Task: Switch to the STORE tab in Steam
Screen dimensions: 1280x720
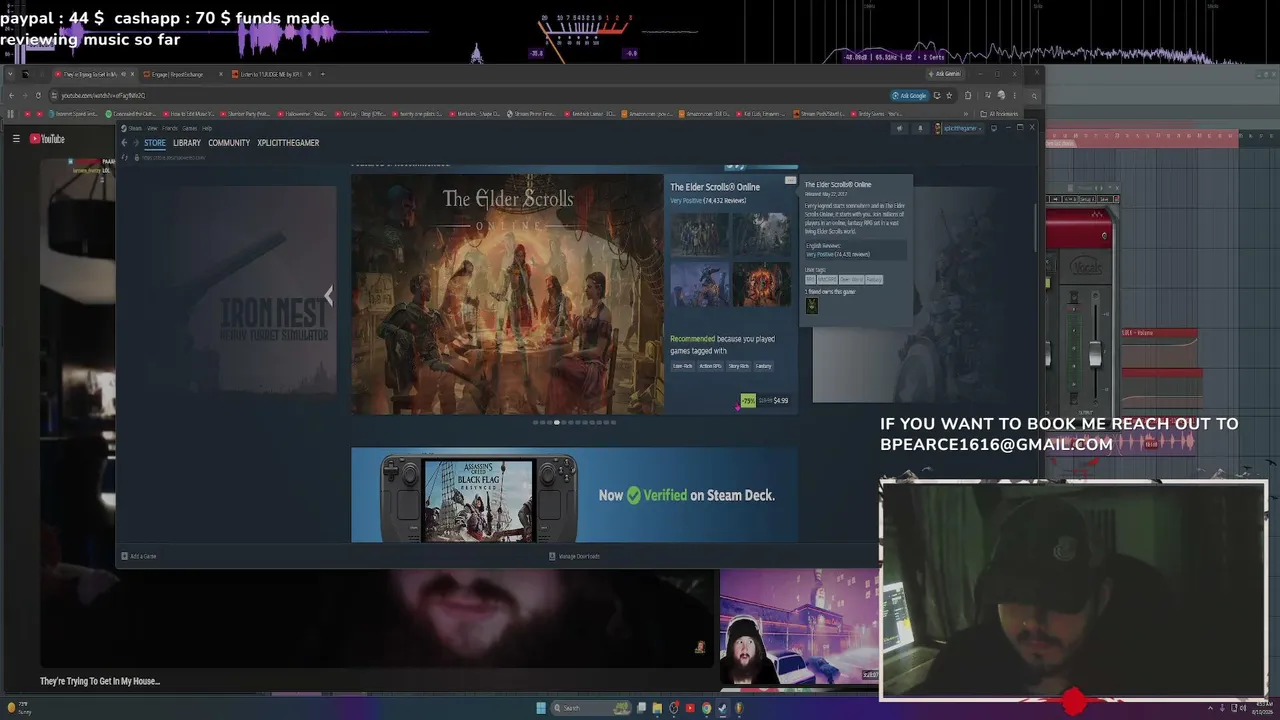Action: click(x=155, y=143)
